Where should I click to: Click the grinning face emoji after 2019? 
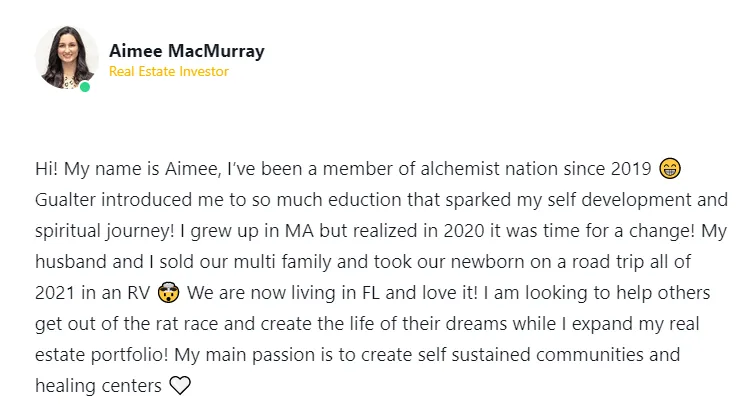[670, 168]
